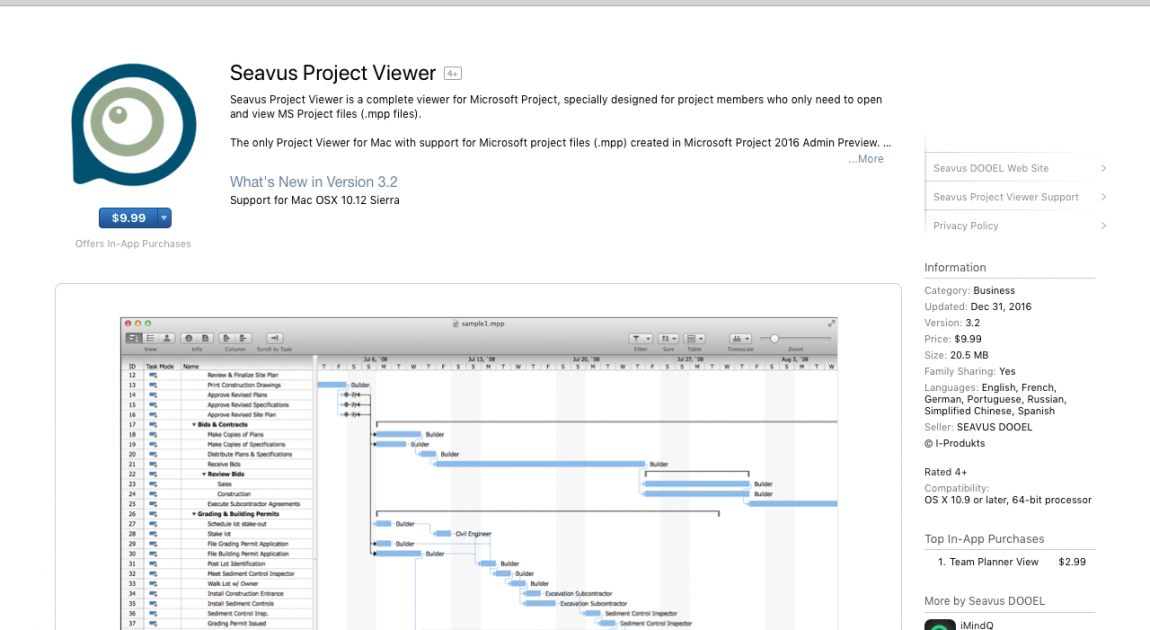Click the fullscreen arrows icon in sample1.mpp window
The image size is (1150, 630).
(x=831, y=323)
